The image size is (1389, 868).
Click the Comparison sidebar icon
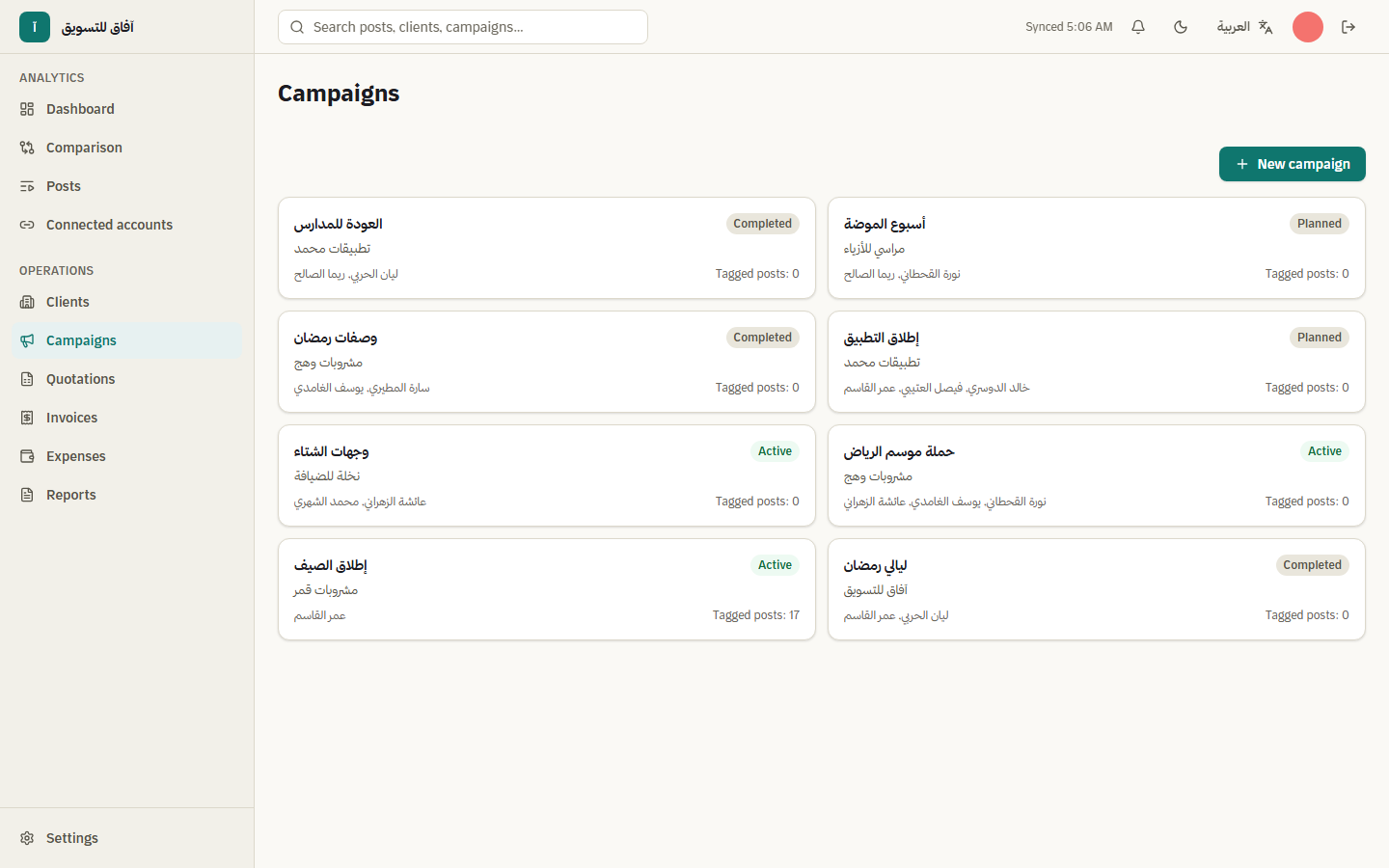coord(27,148)
